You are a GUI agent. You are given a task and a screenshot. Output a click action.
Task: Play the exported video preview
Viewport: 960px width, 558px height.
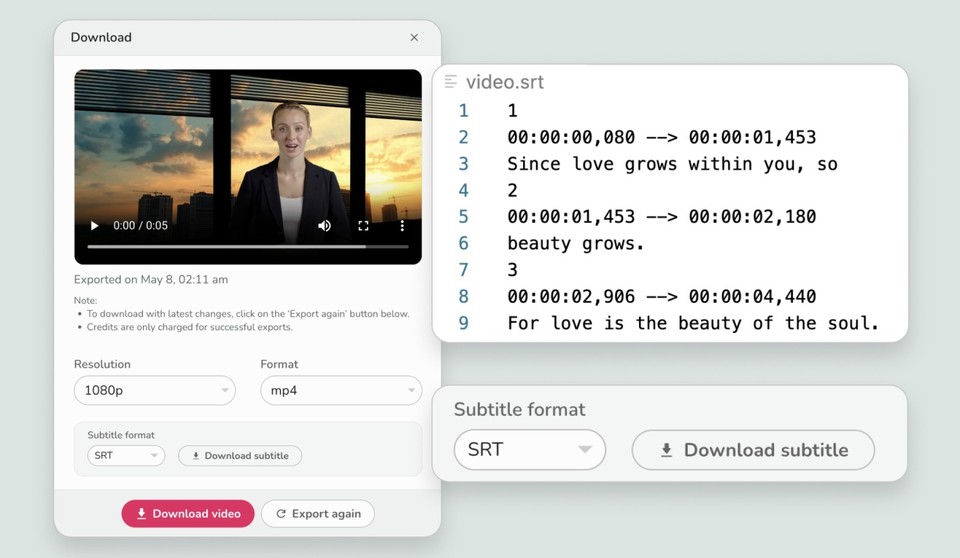[94, 225]
